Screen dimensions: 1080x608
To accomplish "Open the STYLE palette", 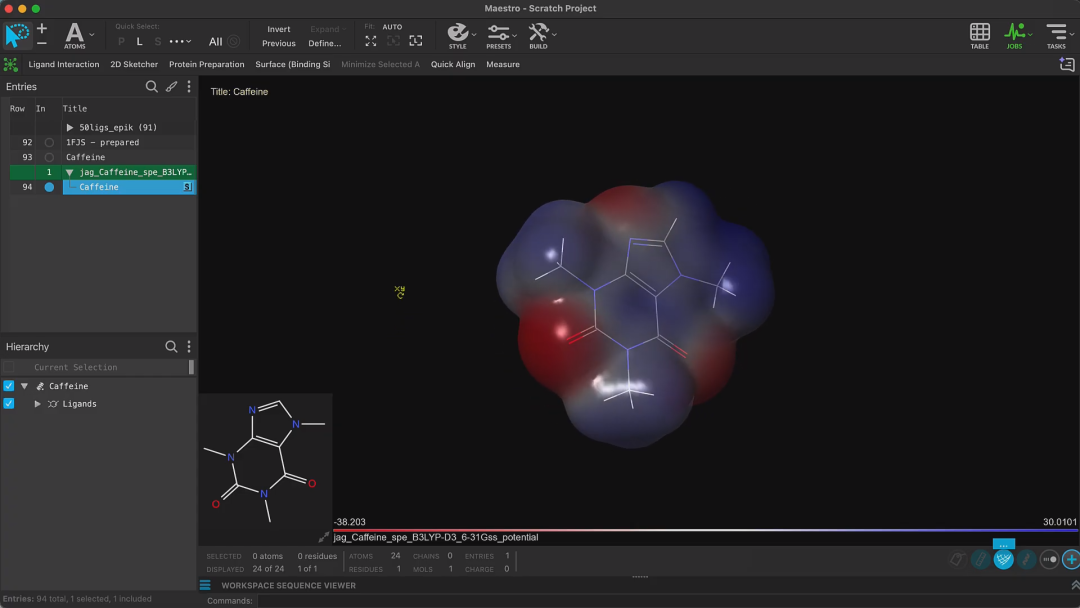I will point(457,36).
